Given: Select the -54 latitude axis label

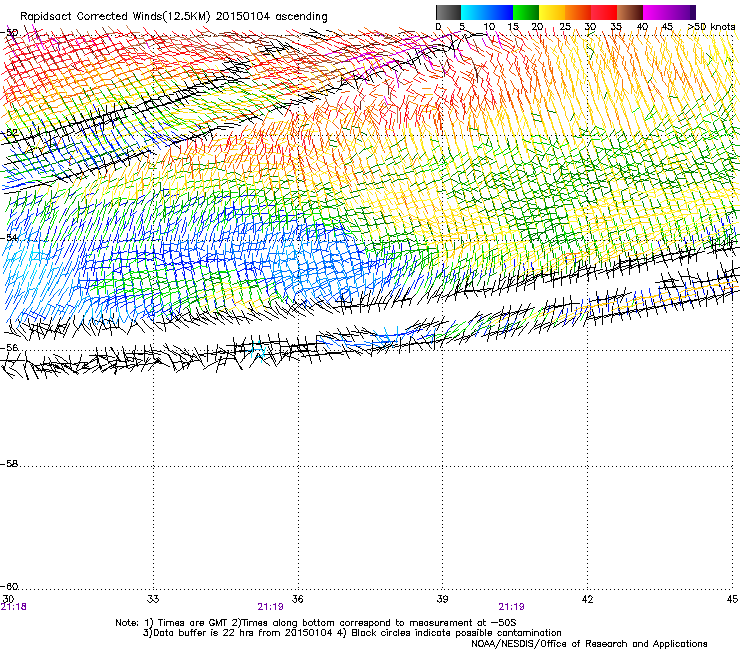Looking at the screenshot, I should (x=9, y=238).
